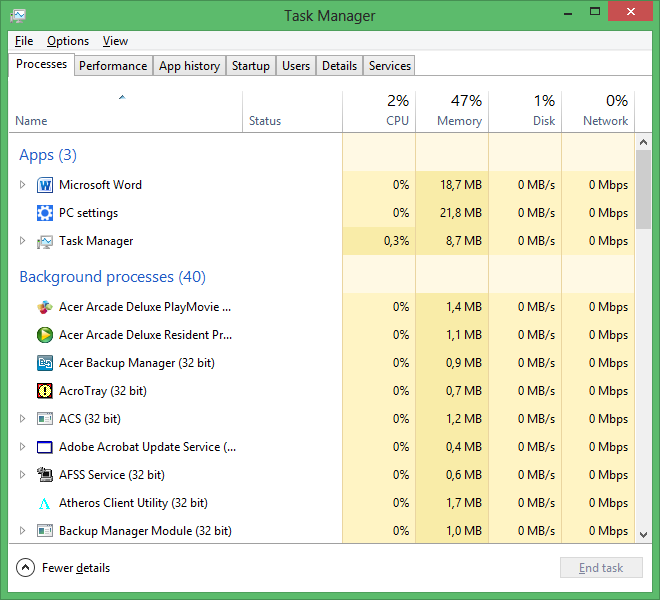Click Adobe Acrobat Update's 0,4 MB value

click(464, 447)
